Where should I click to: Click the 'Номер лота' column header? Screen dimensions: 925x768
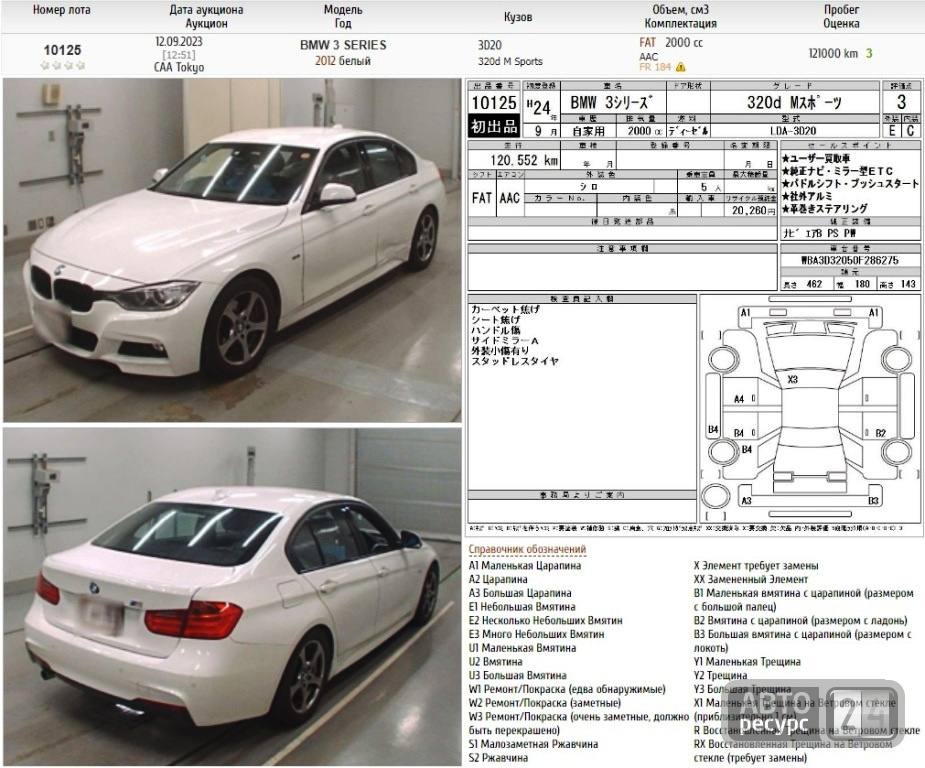click(x=62, y=10)
